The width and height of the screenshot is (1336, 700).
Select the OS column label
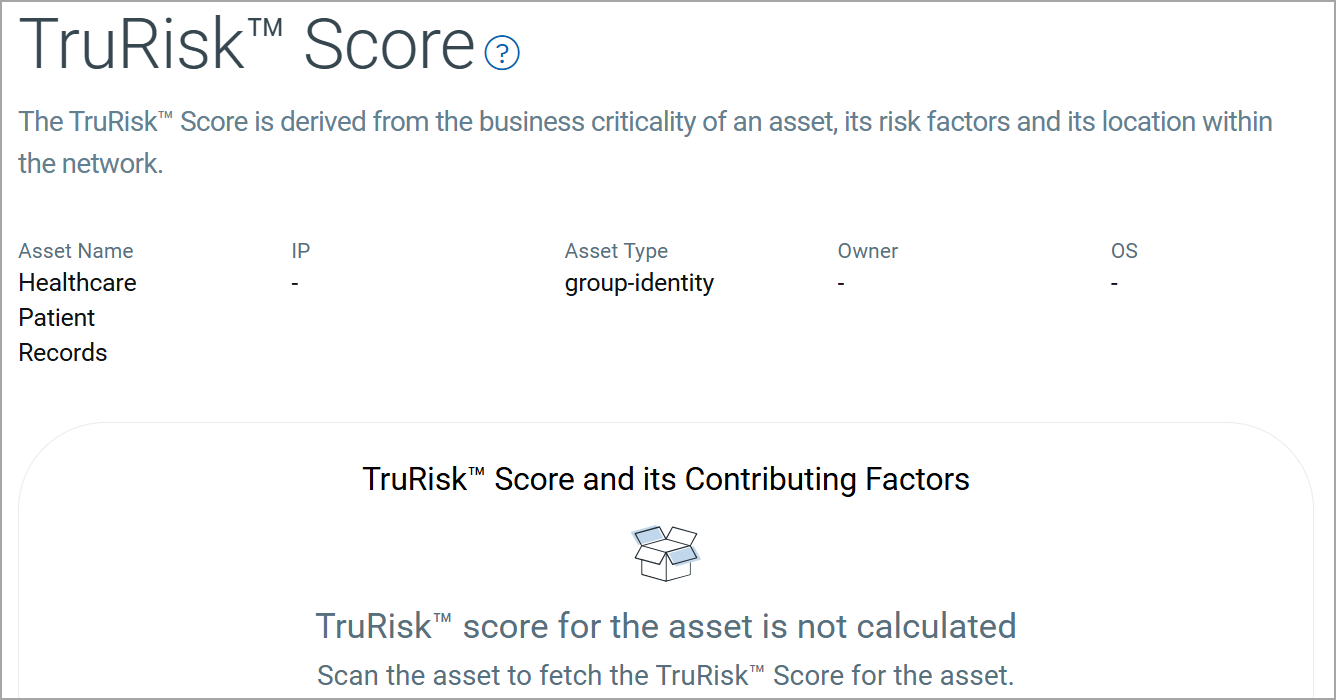coord(1124,251)
